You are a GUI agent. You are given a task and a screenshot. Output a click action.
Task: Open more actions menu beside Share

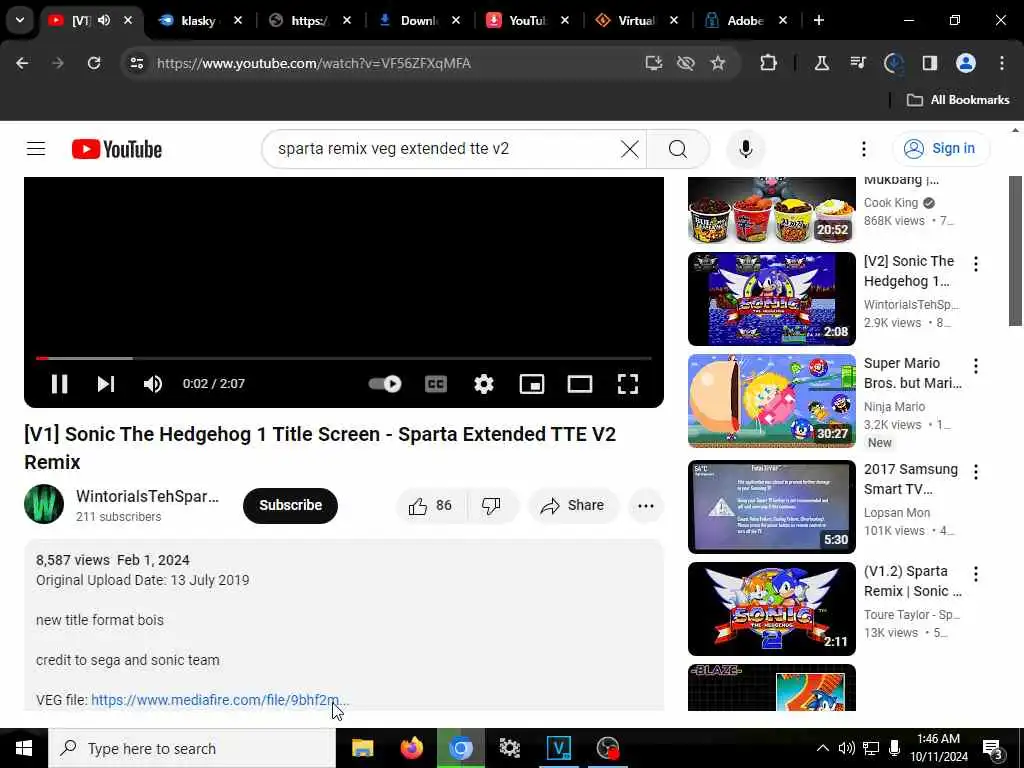pyautogui.click(x=645, y=505)
